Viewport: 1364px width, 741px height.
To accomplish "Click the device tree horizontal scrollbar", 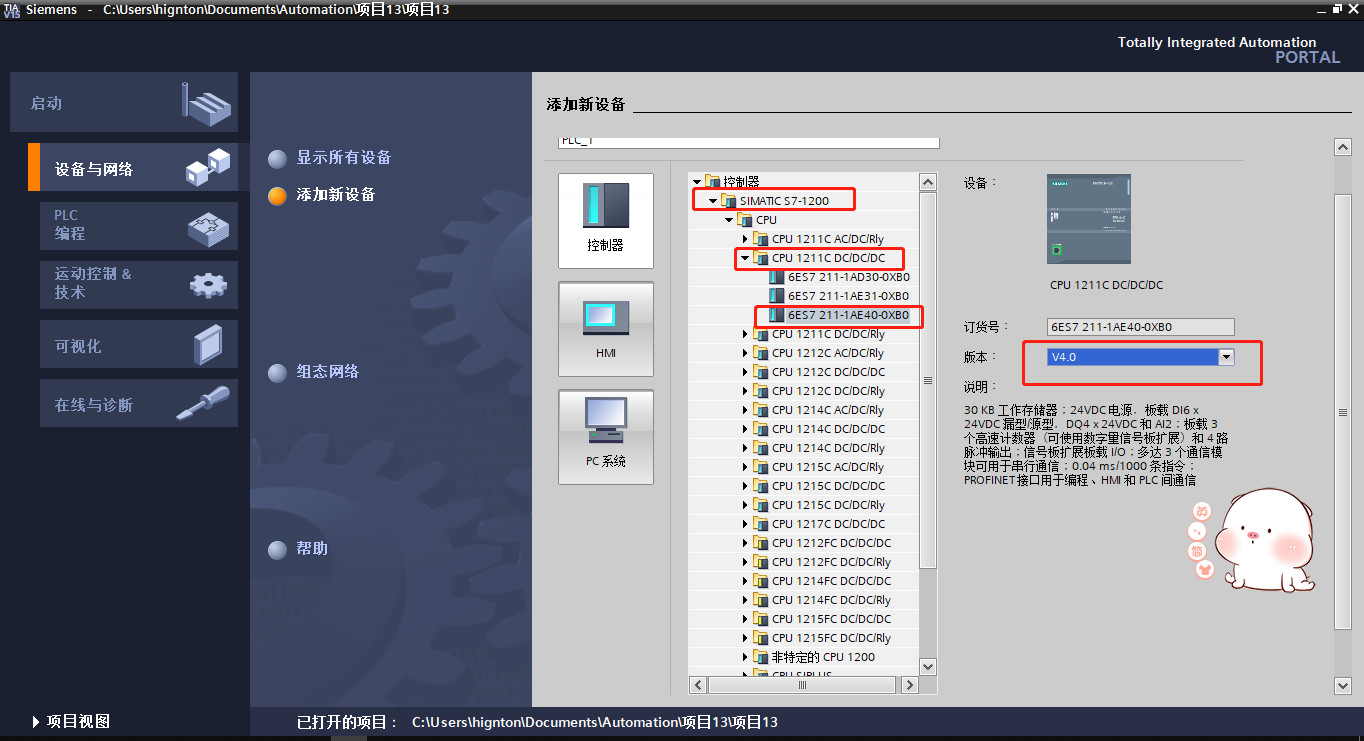I will point(802,685).
